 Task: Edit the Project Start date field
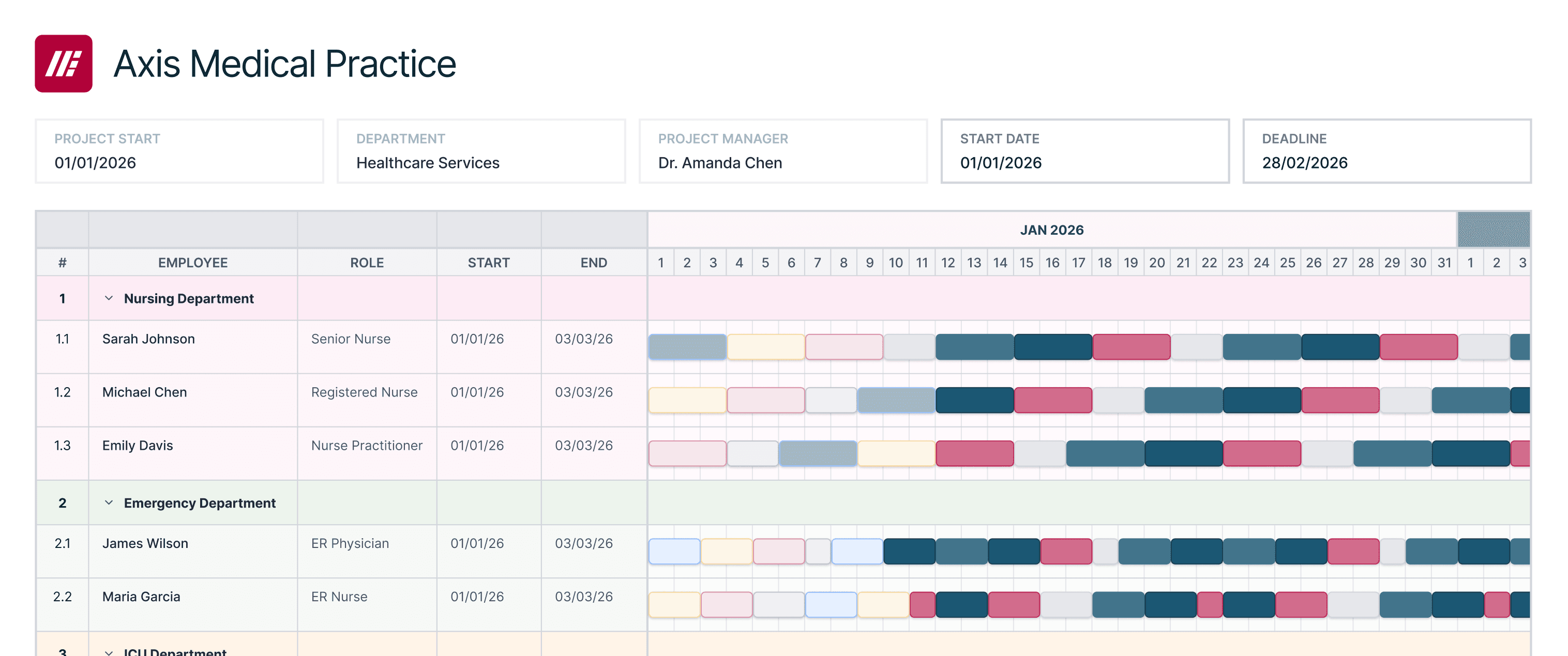click(x=179, y=151)
